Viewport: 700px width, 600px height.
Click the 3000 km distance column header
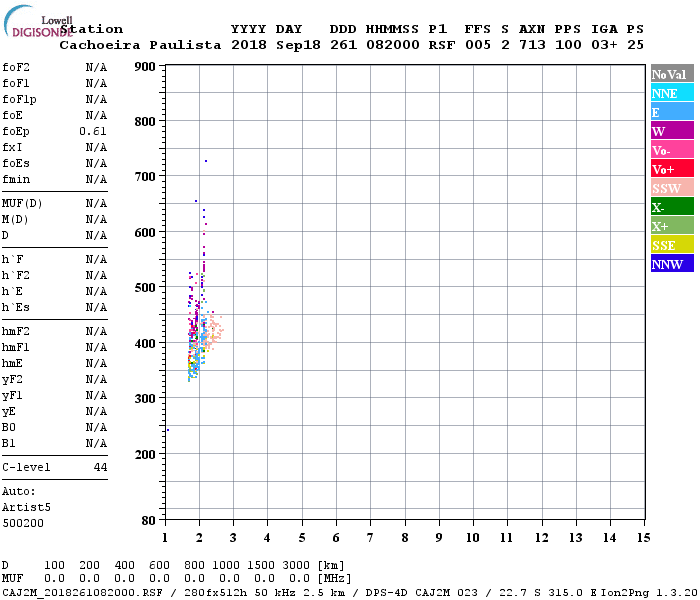296,566
